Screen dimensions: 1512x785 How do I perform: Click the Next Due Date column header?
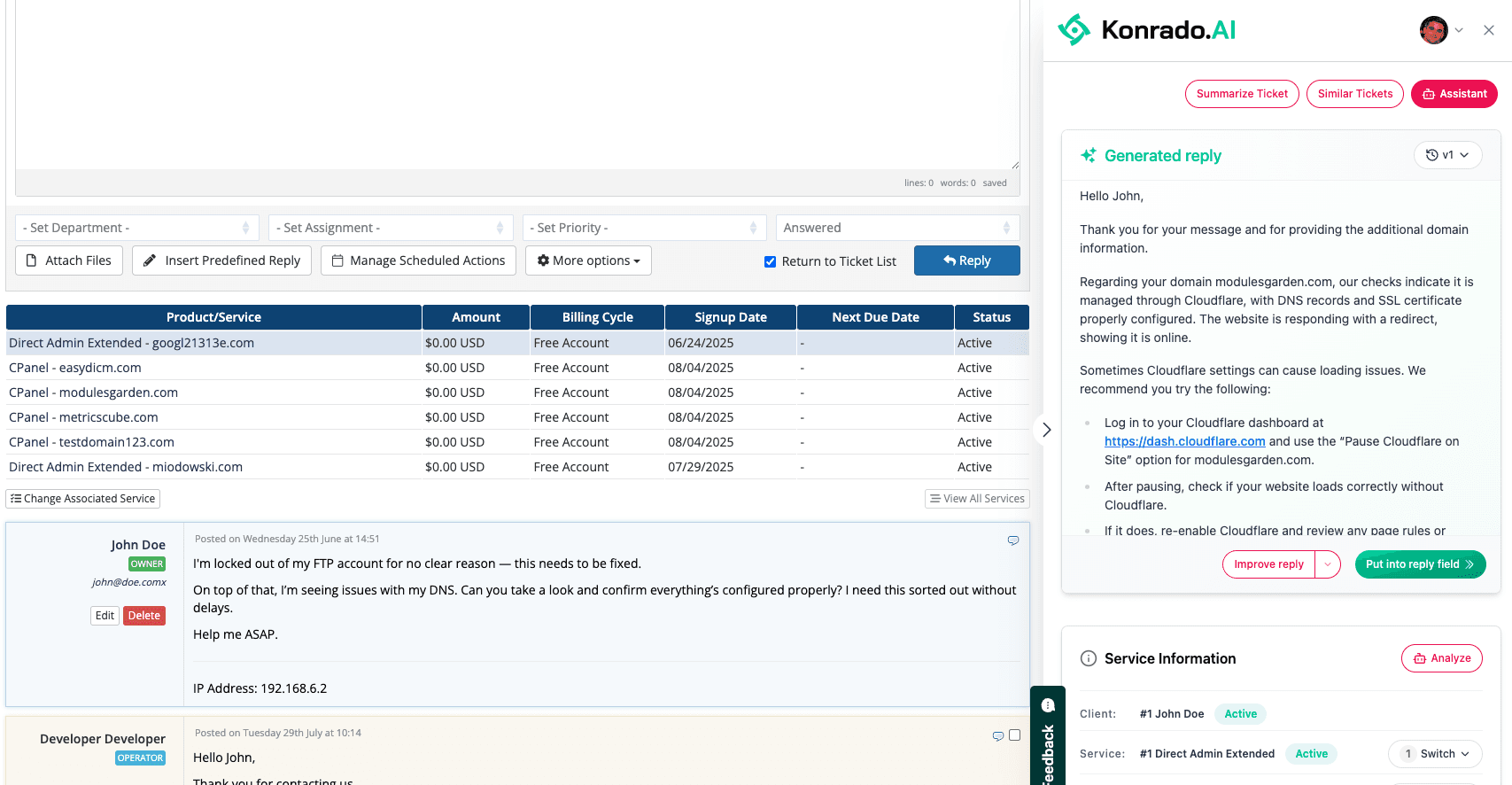pos(875,317)
